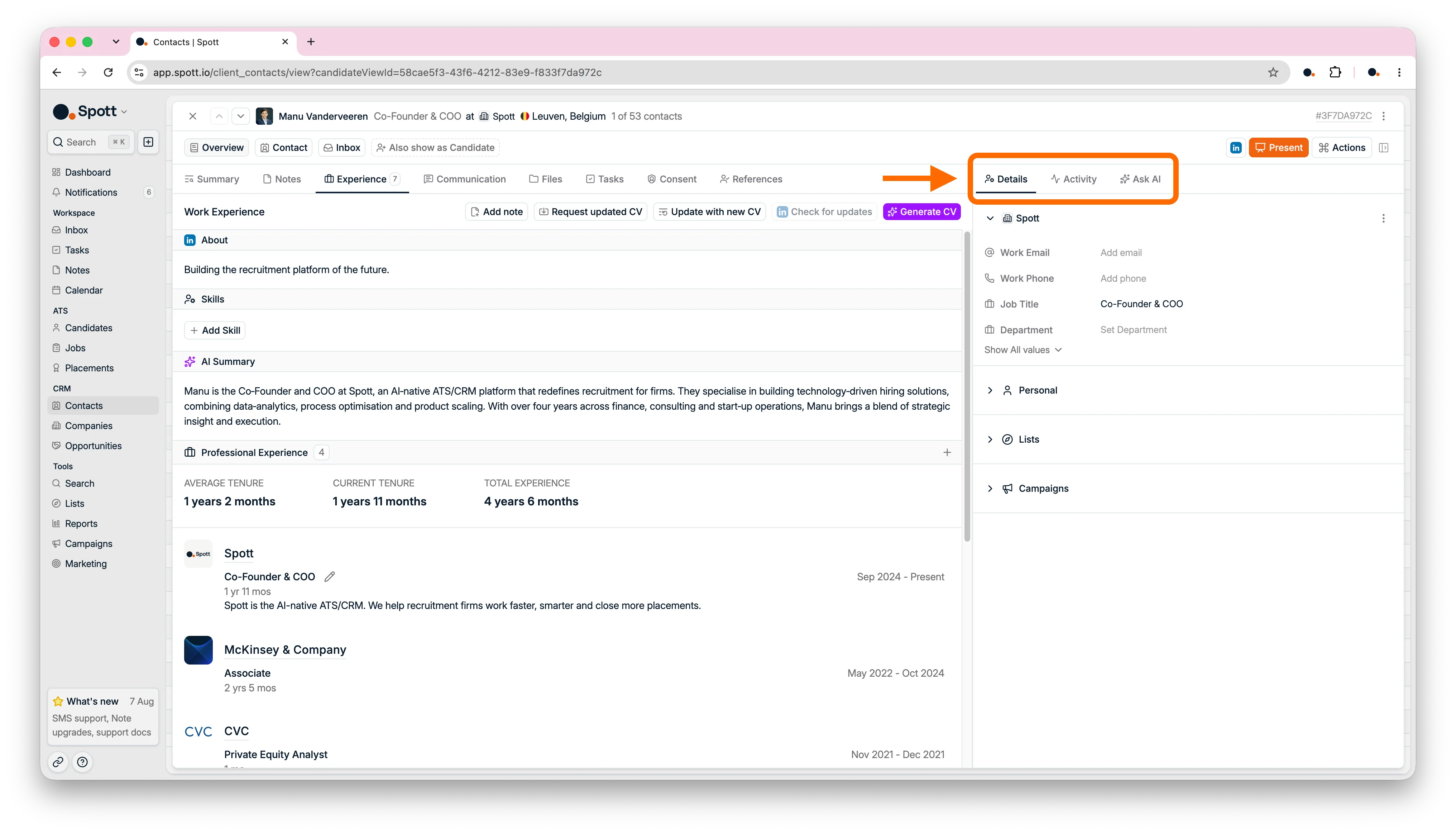This screenshot has height=833, width=1456.
Task: Reload the page
Action: [108, 72]
